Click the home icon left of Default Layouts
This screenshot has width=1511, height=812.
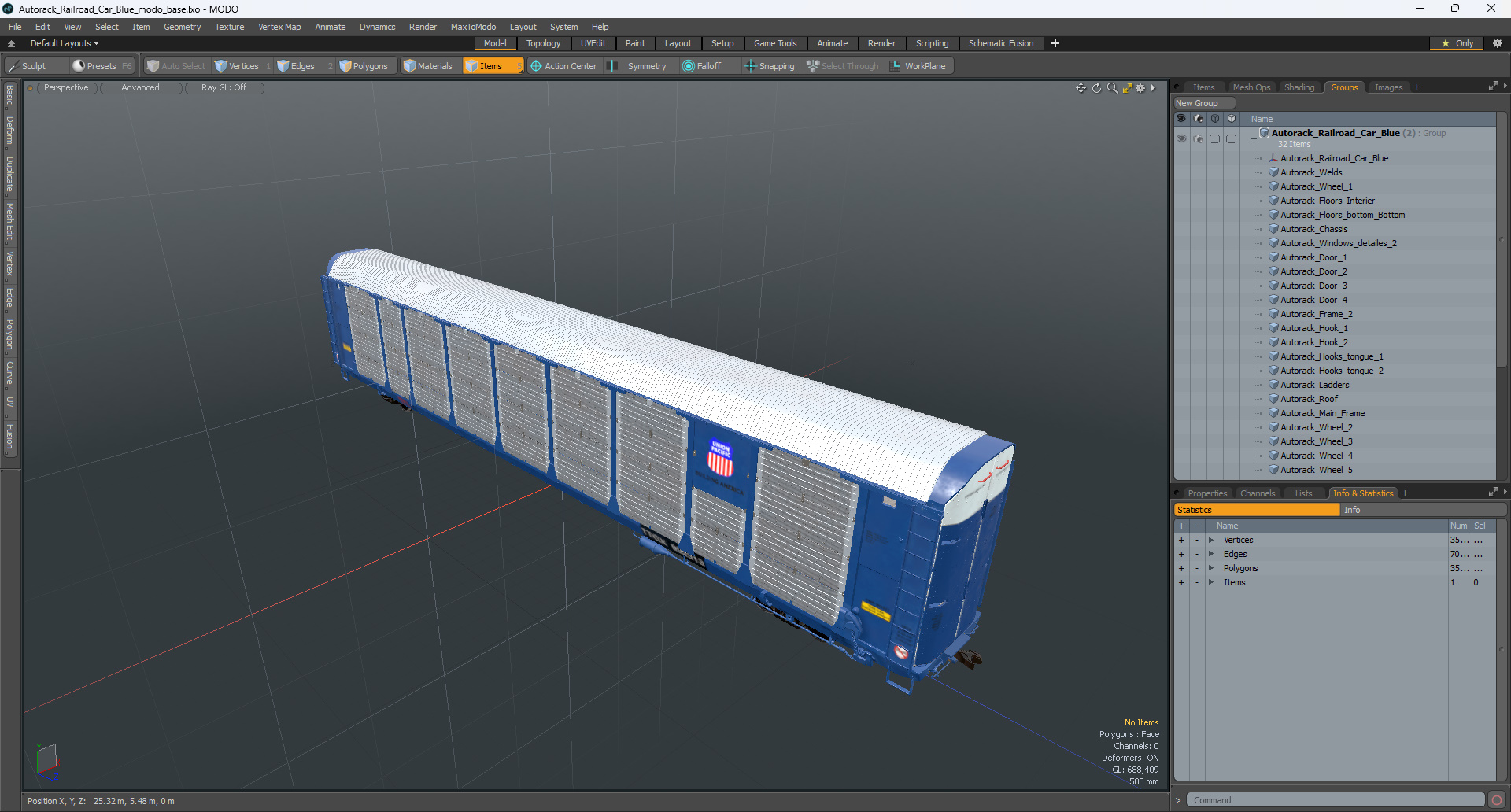(x=11, y=43)
